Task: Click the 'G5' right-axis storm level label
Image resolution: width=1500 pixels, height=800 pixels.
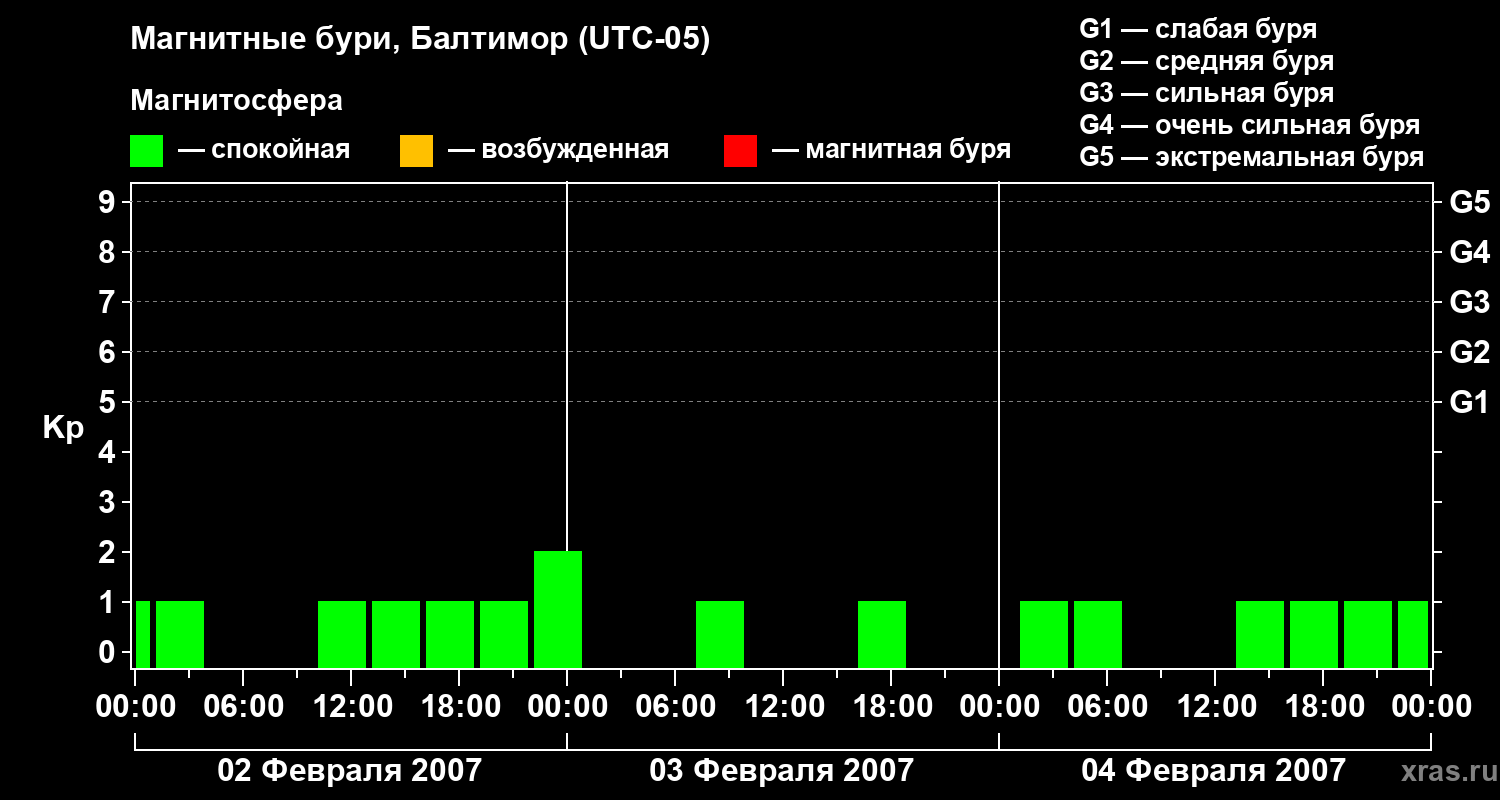Action: (x=1470, y=202)
